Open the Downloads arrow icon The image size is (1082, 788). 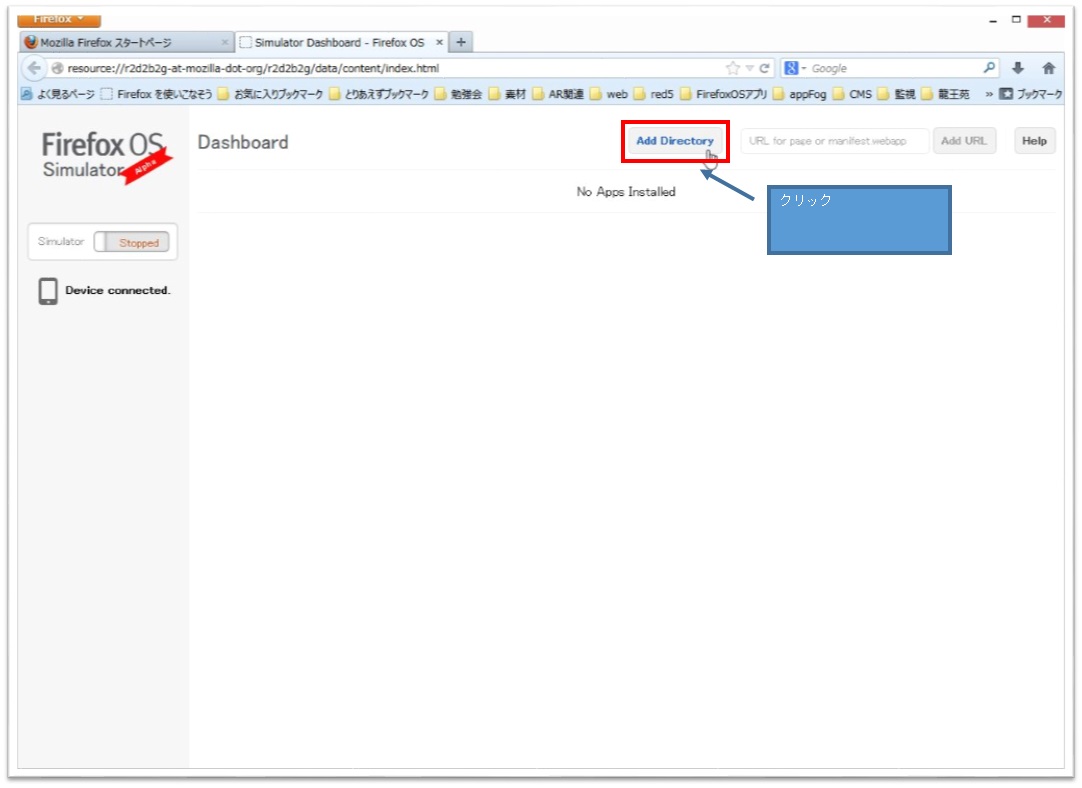pos(1018,68)
